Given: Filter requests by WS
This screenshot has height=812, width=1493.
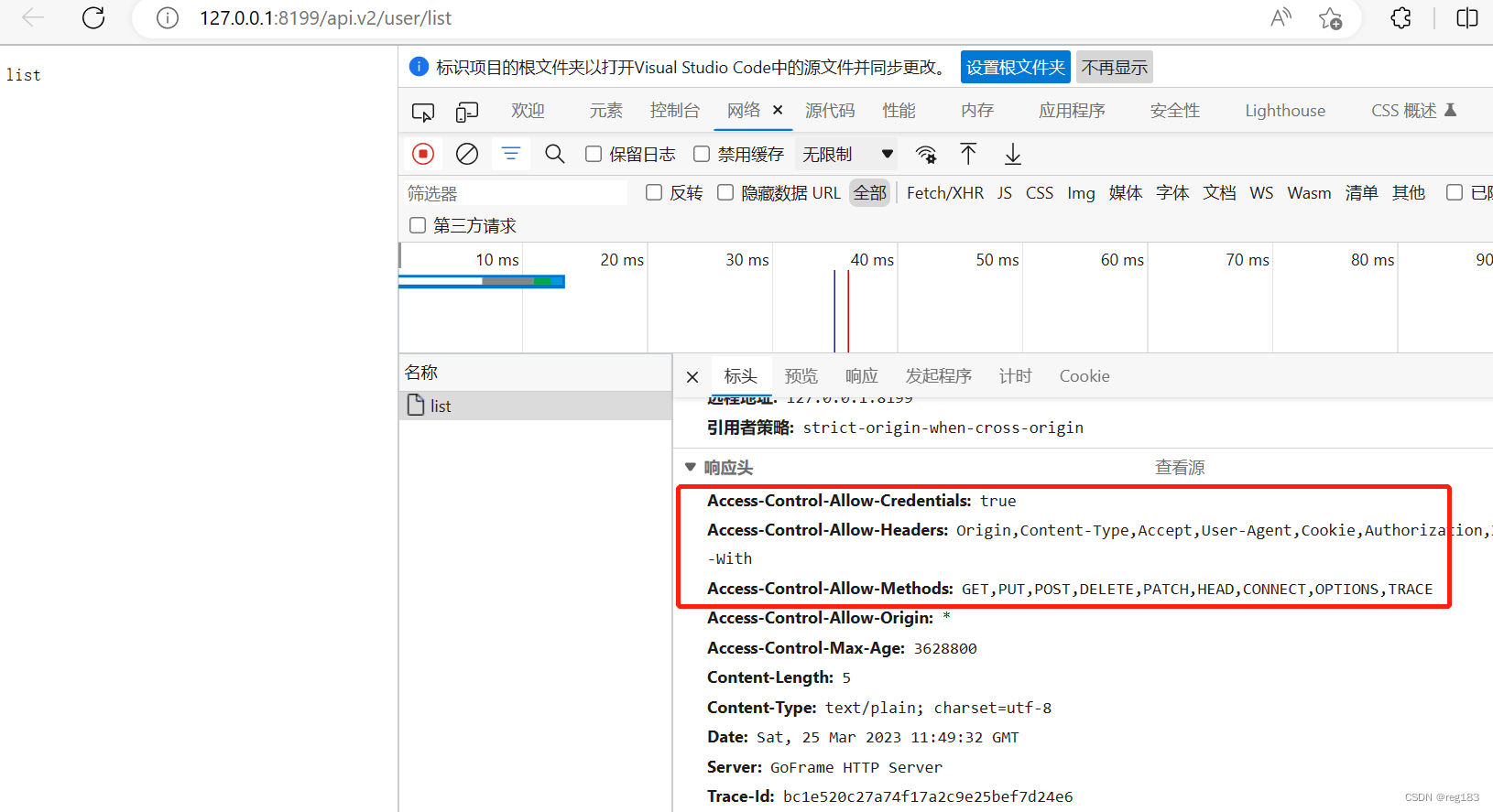Looking at the screenshot, I should coord(1261,193).
